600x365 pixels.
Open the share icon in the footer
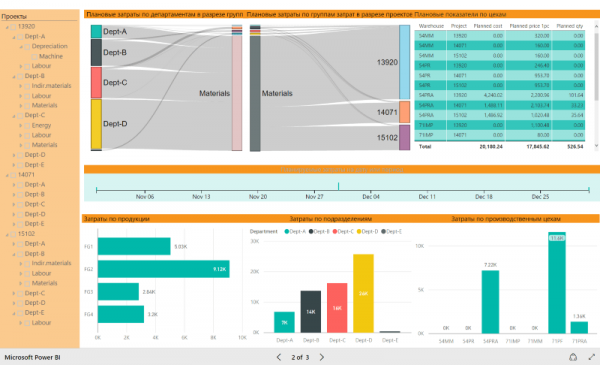pos(573,357)
